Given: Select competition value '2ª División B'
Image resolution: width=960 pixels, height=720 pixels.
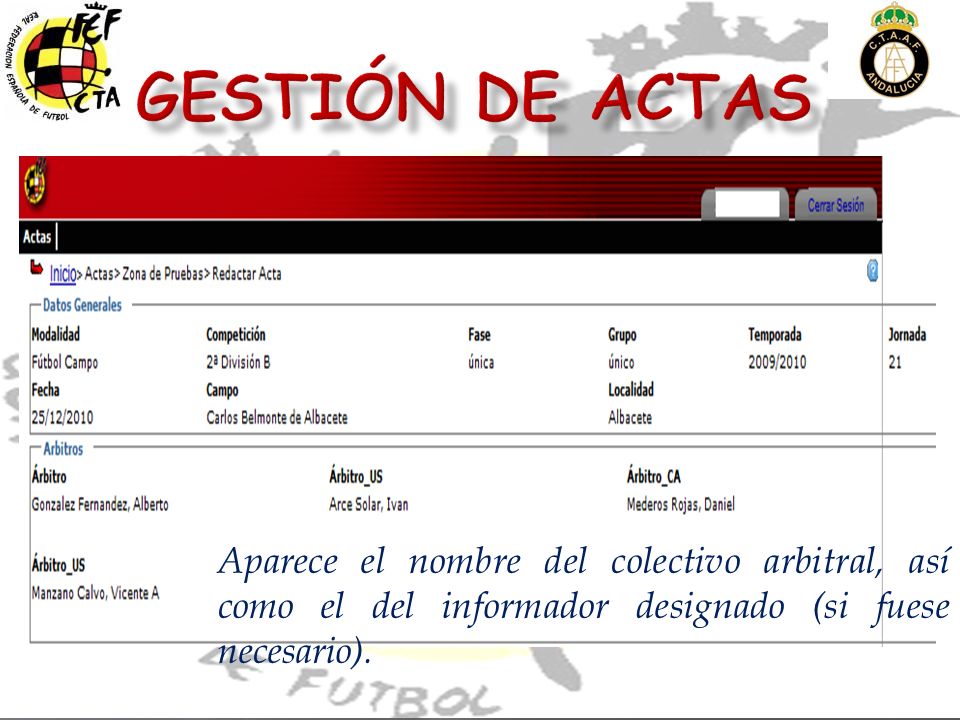Looking at the screenshot, I should pos(238,362).
